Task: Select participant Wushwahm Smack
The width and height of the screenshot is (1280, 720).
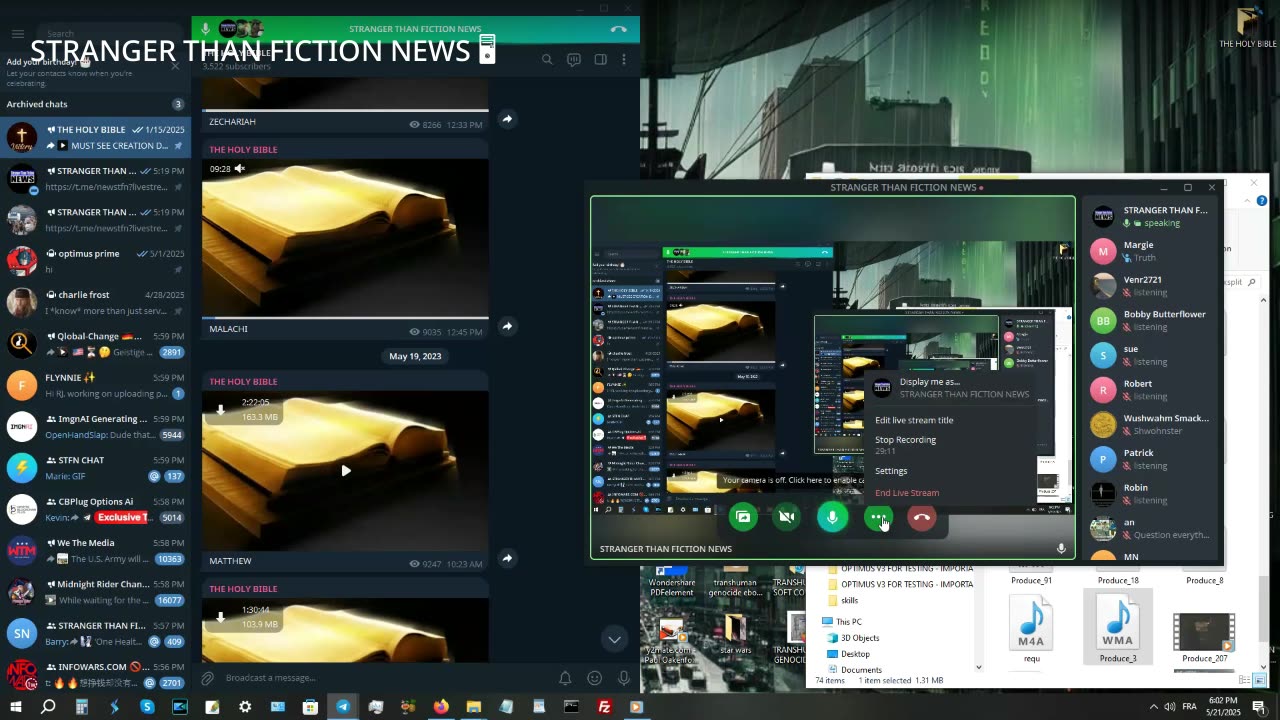Action: (1152, 424)
